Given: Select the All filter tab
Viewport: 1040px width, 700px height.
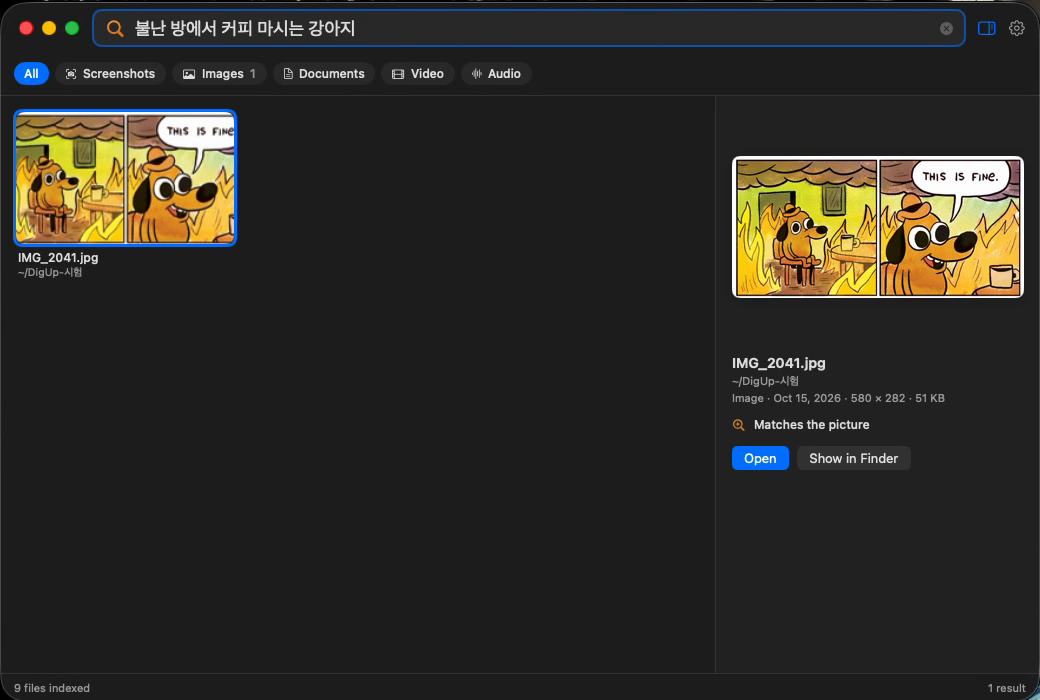Looking at the screenshot, I should [x=31, y=74].
